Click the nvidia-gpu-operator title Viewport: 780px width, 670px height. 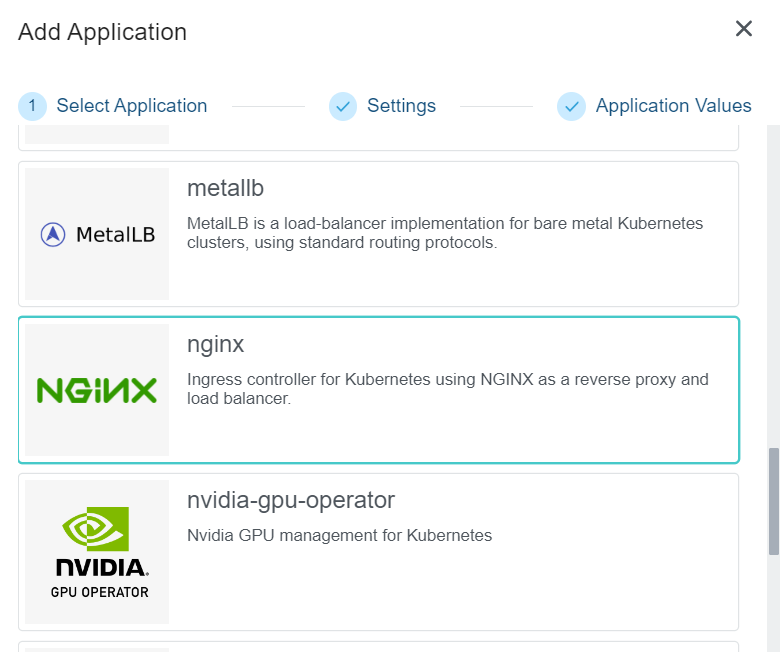tap(291, 500)
